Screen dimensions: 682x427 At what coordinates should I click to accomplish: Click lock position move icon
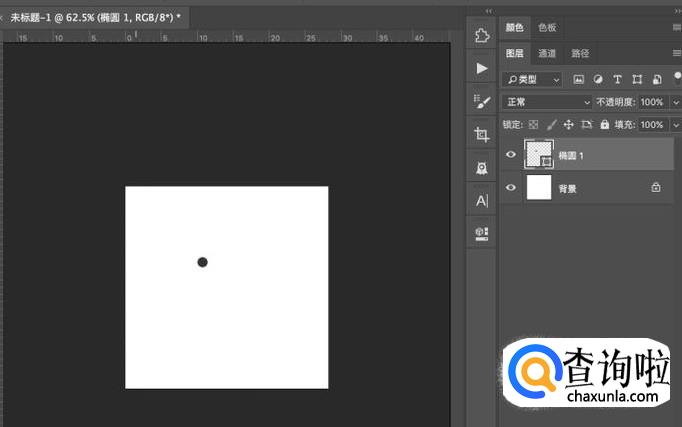point(568,125)
